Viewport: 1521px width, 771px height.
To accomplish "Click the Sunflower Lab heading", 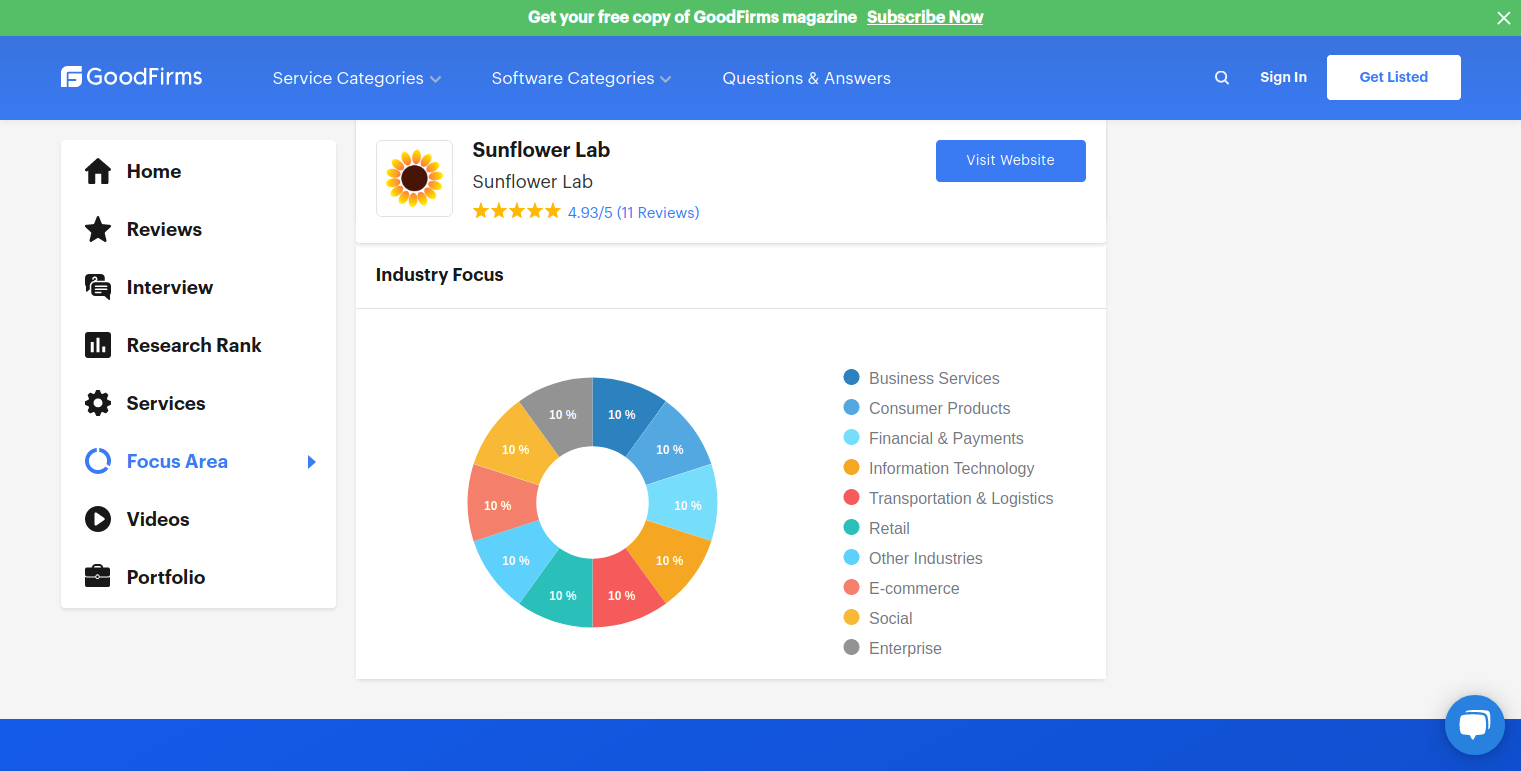I will pyautogui.click(x=541, y=150).
